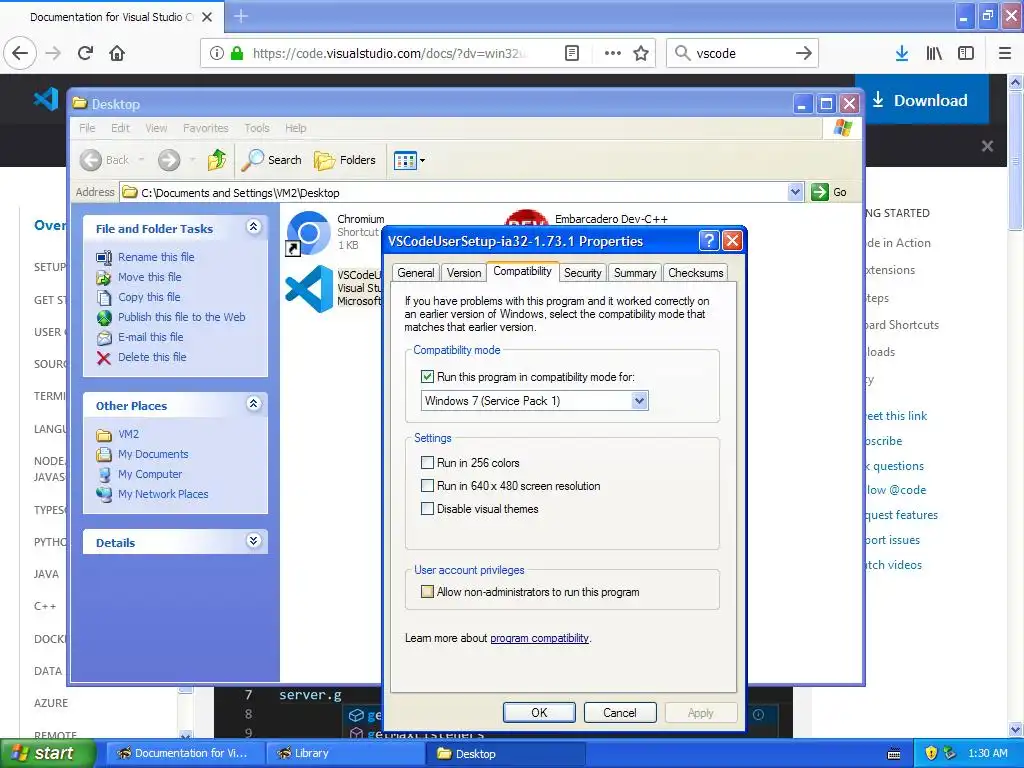This screenshot has height=768, width=1024.
Task: Click Firefox back arrow button
Action: pyautogui.click(x=20, y=53)
